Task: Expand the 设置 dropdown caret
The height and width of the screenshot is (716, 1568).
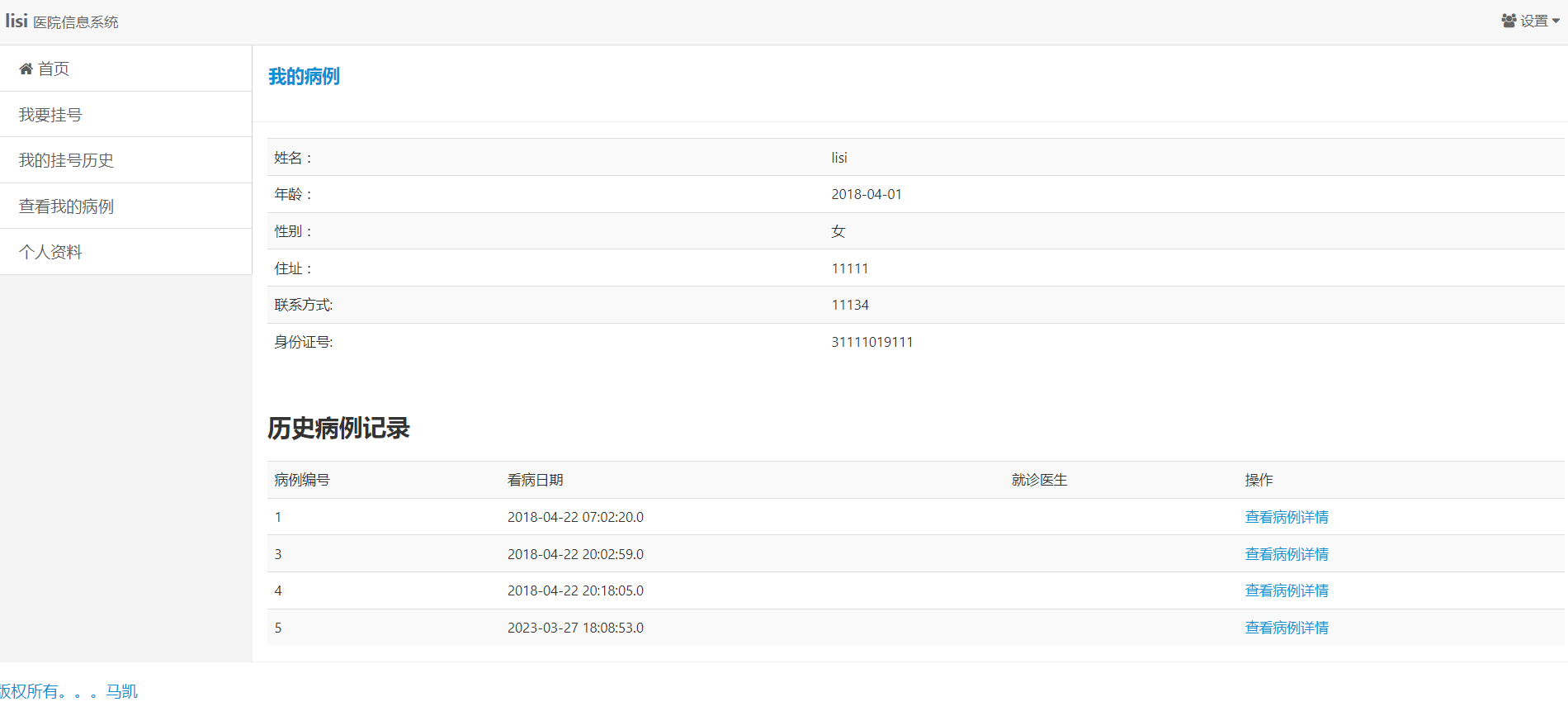Action: (1556, 21)
